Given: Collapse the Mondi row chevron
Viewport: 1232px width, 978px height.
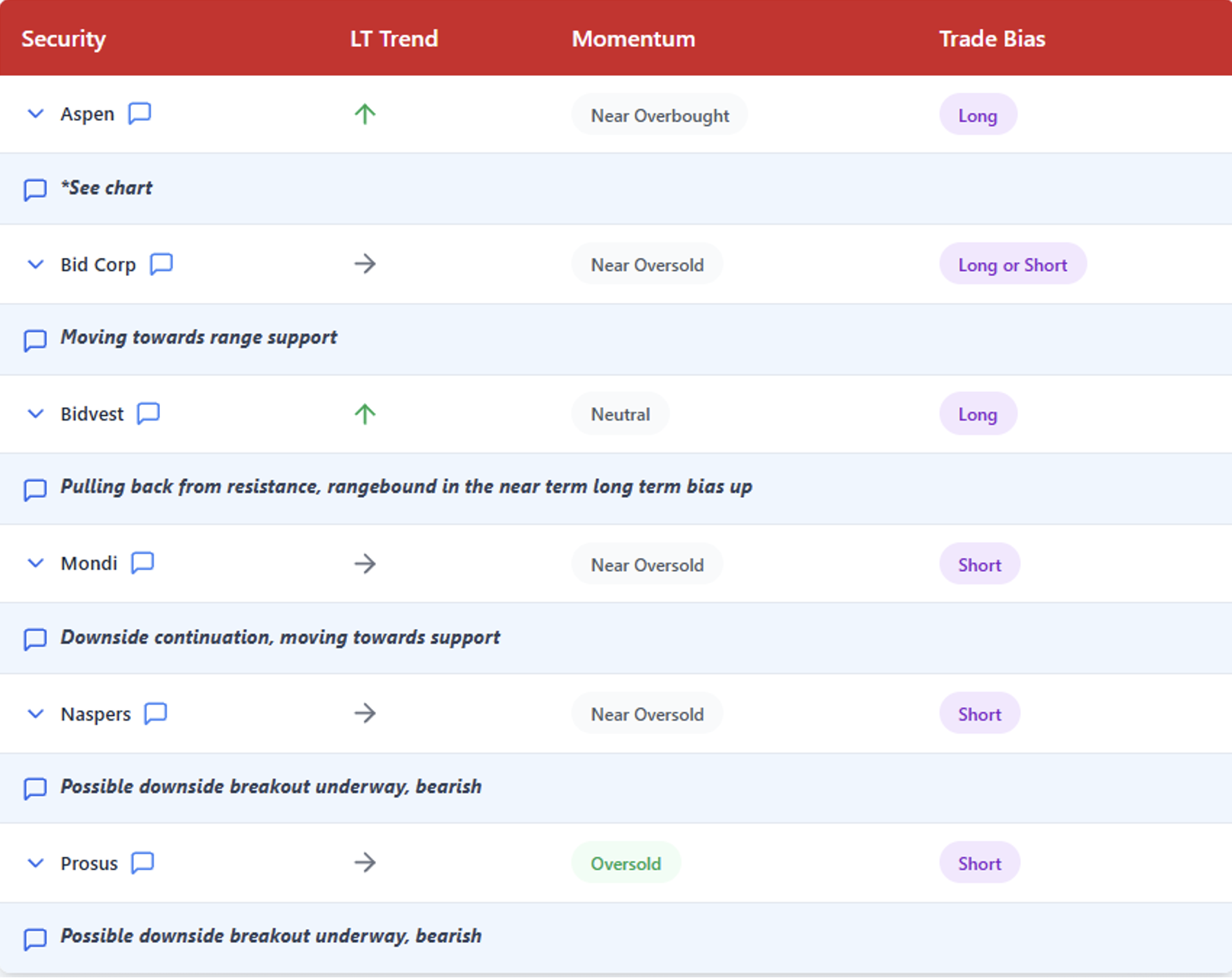Looking at the screenshot, I should point(35,563).
